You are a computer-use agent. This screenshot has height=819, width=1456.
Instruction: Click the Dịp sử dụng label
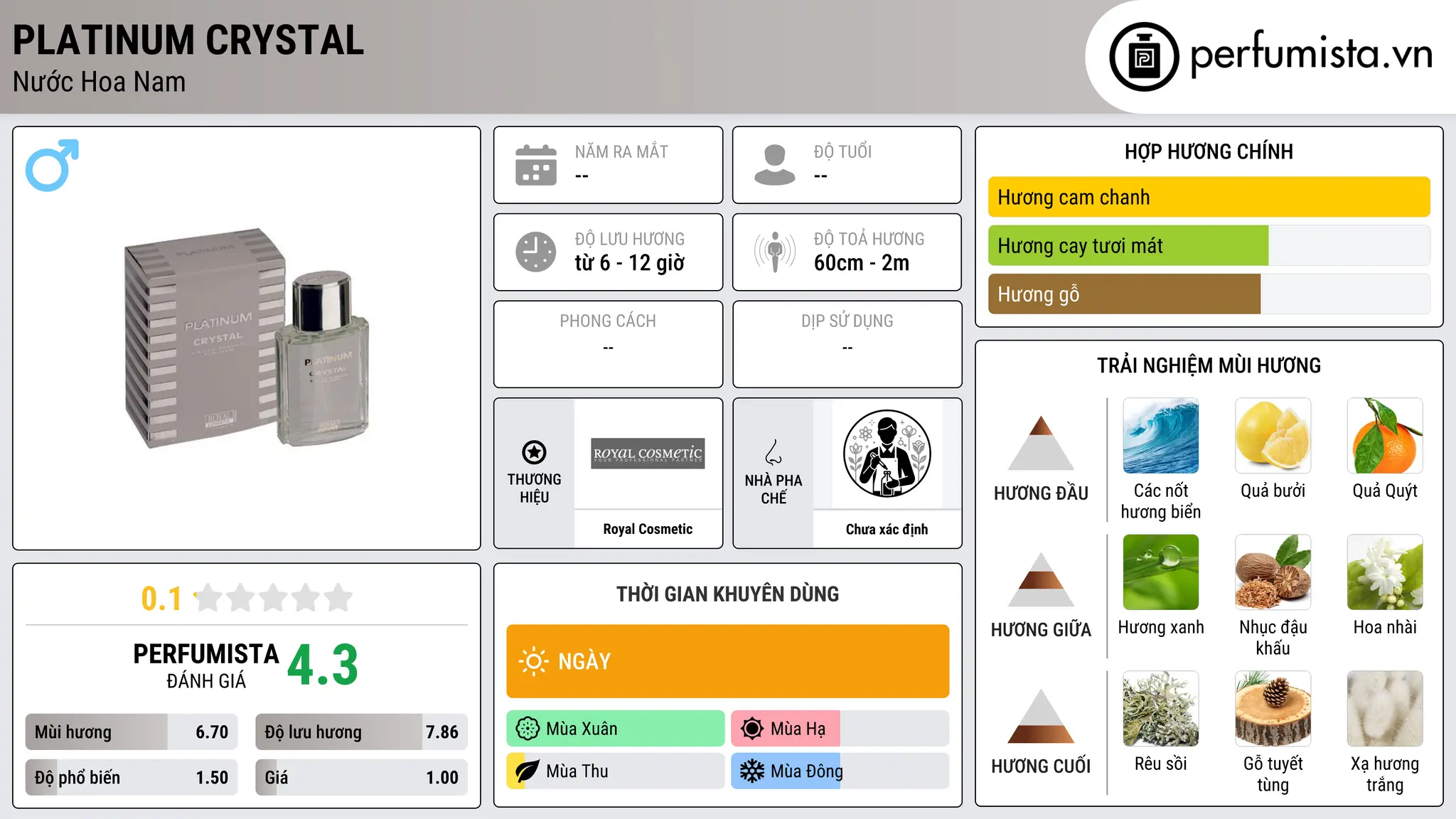coord(847,321)
